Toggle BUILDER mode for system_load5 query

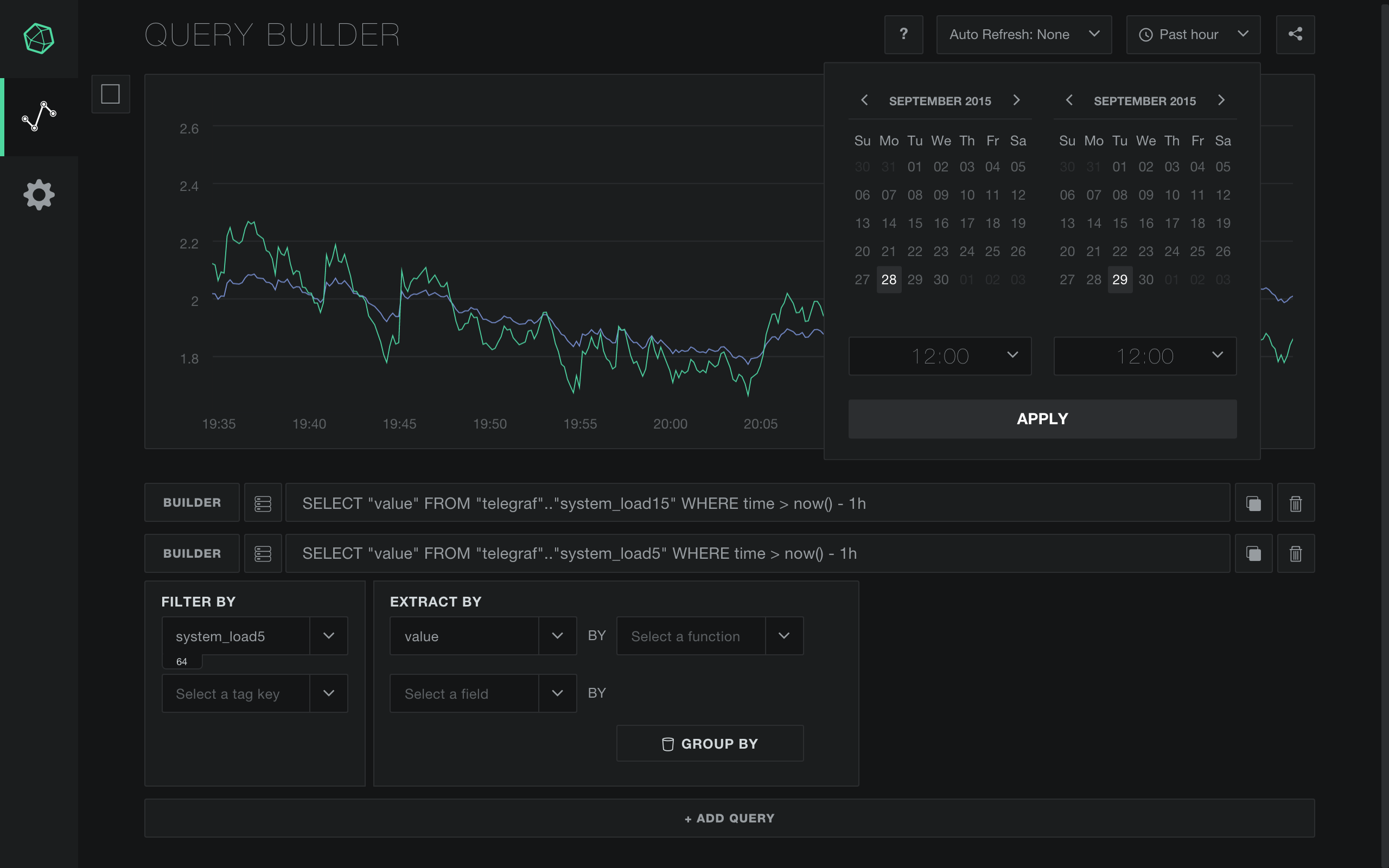tap(192, 553)
